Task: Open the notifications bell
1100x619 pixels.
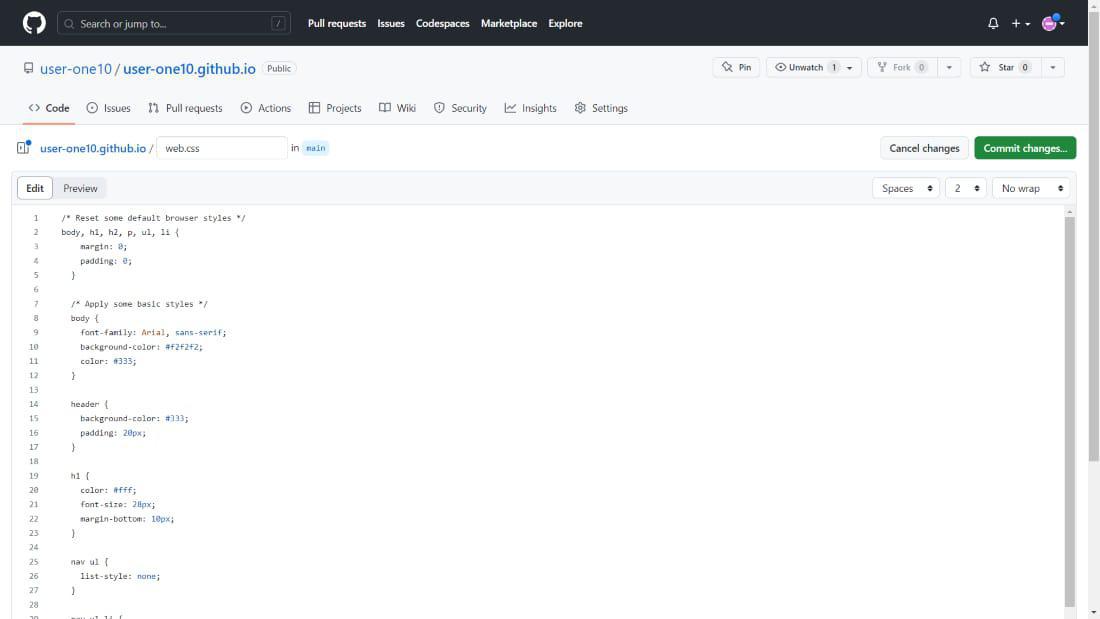Action: [992, 22]
